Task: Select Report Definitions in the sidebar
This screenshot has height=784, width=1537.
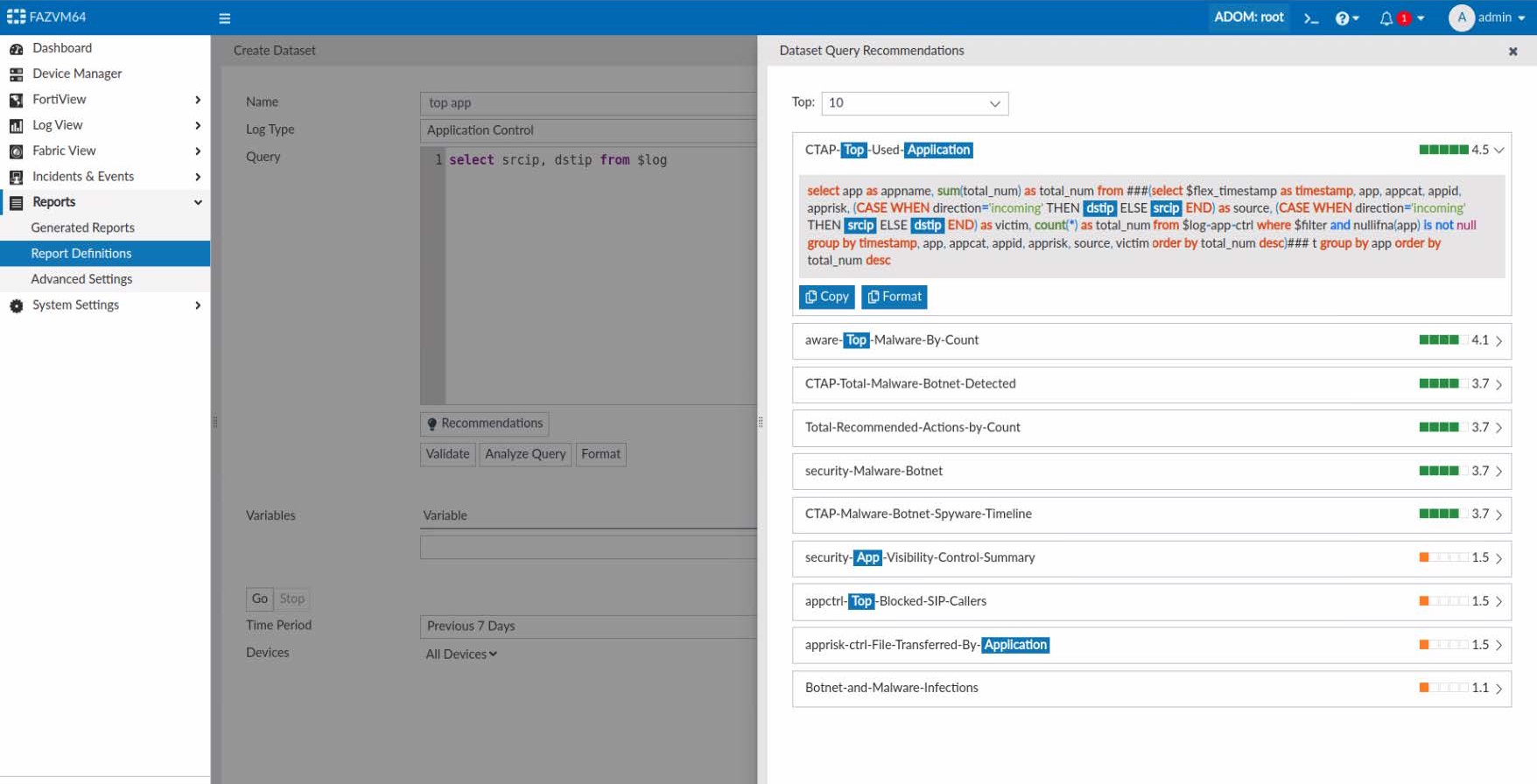Action: point(81,254)
